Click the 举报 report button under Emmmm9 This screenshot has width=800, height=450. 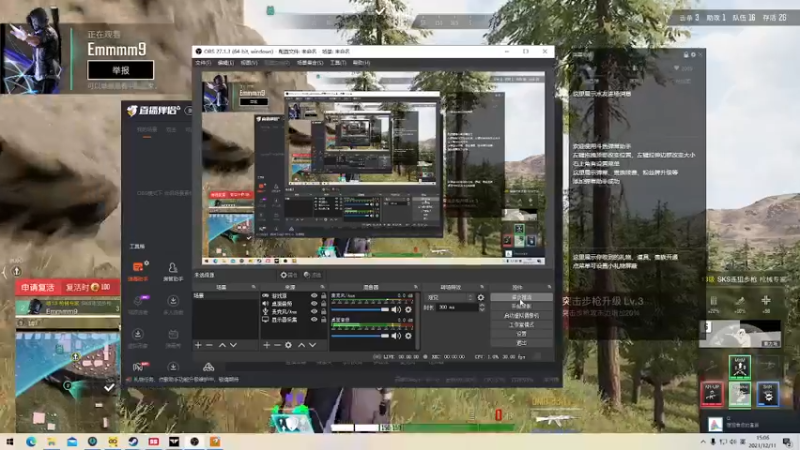pos(120,70)
